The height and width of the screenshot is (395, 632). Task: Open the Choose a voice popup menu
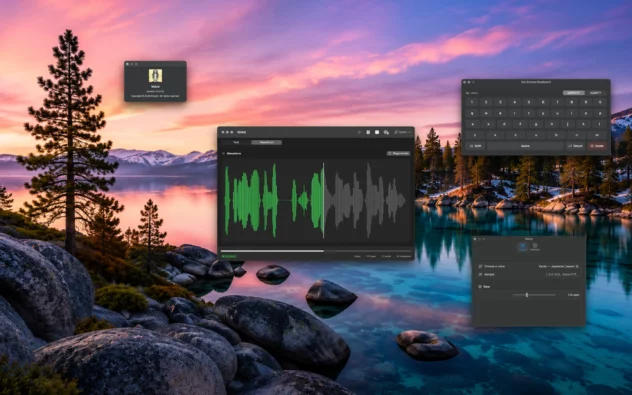tap(559, 266)
